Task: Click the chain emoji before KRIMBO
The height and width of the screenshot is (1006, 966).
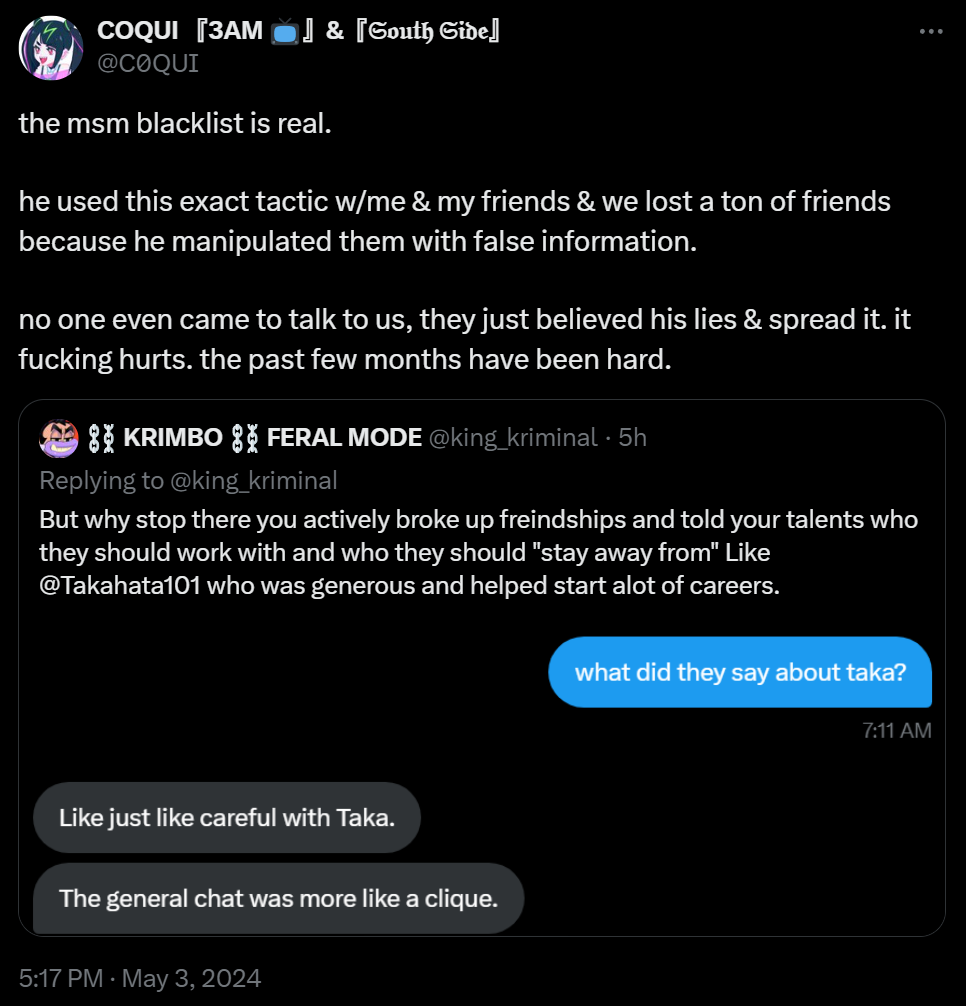Action: (101, 437)
